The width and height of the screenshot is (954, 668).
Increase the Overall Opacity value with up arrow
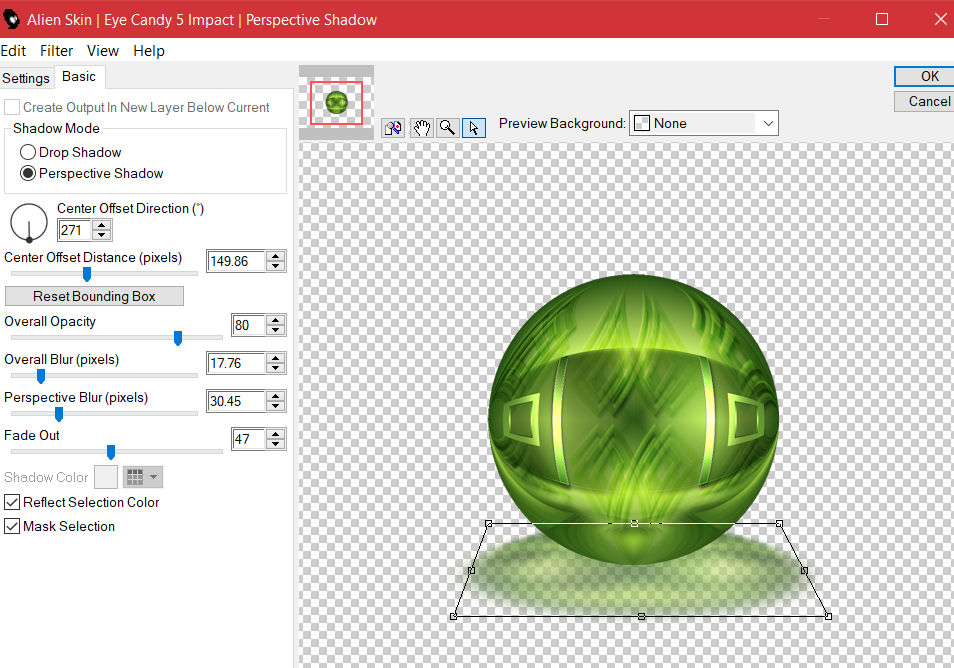pyautogui.click(x=276, y=320)
